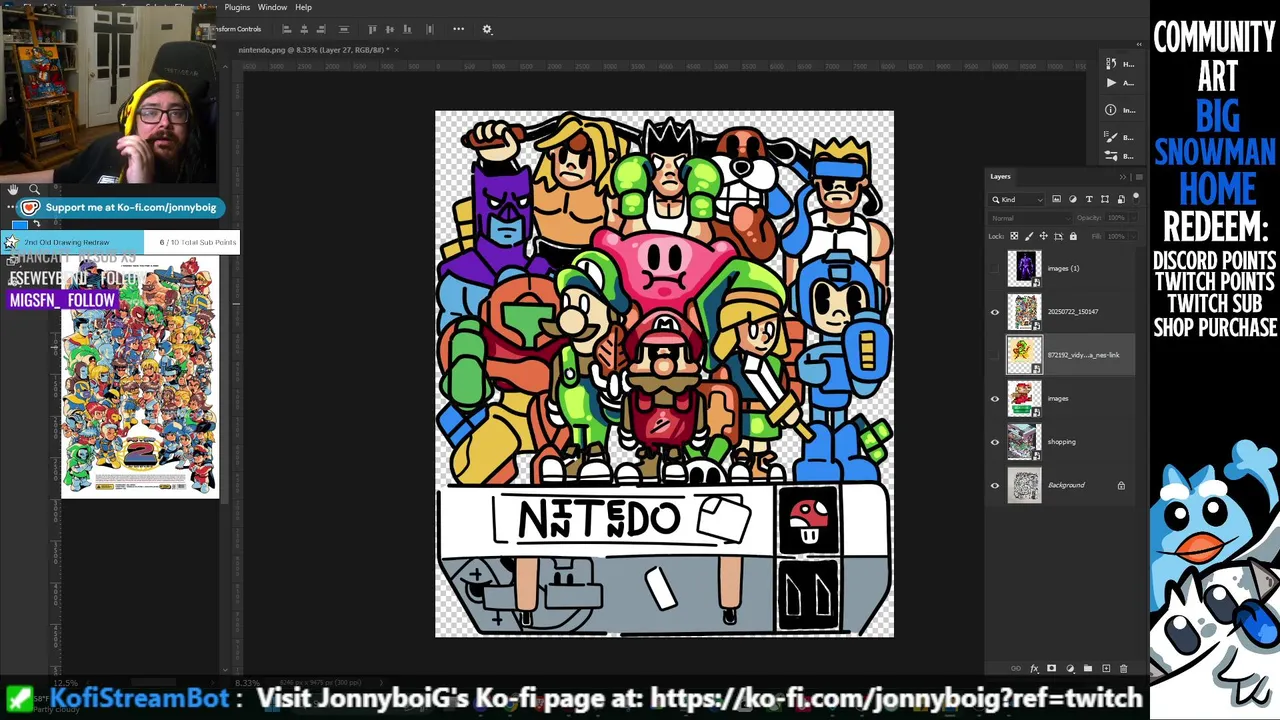Open the Info panel icon

(1111, 110)
